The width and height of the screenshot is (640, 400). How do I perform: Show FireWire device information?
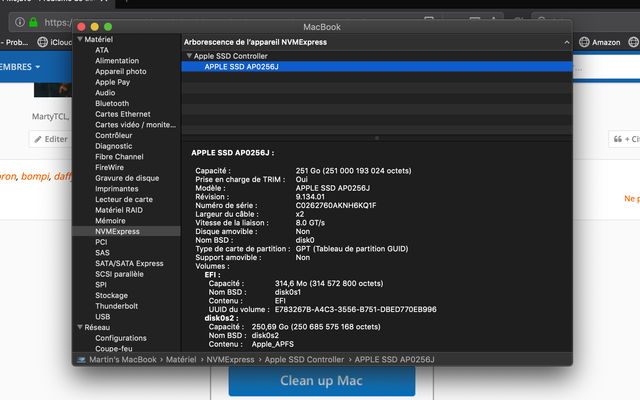(x=109, y=167)
